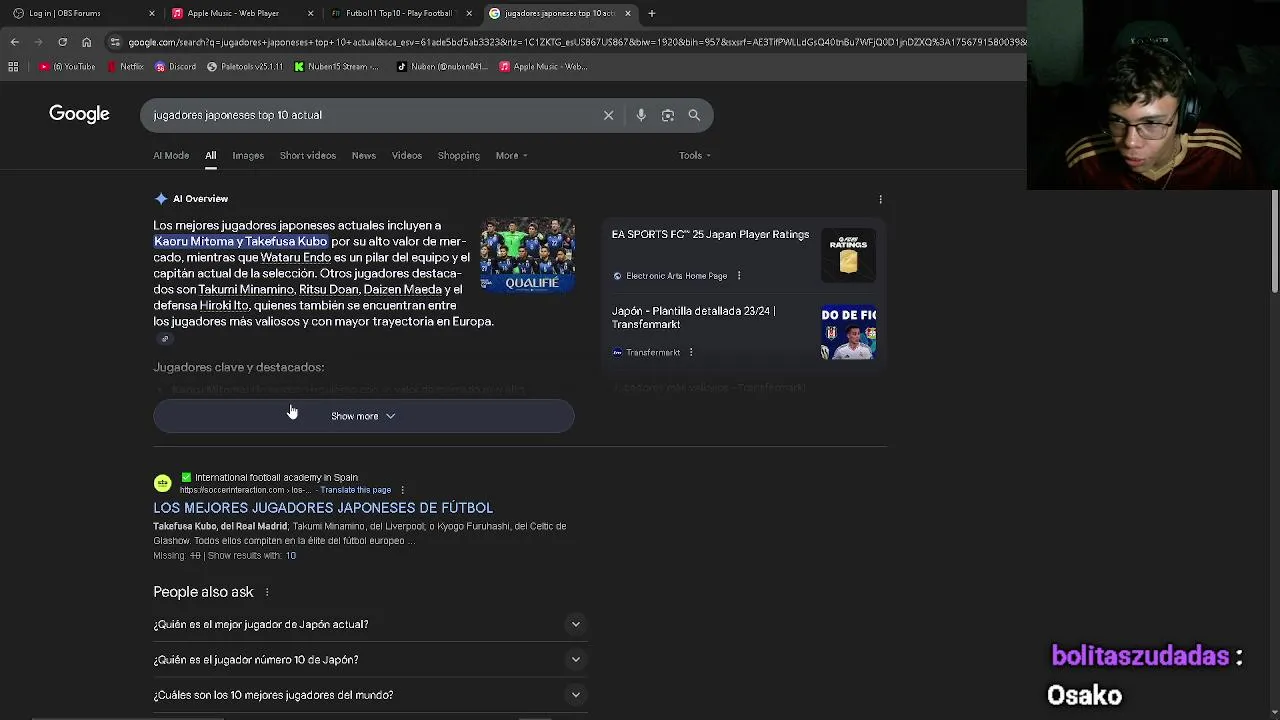Viewport: 1280px width, 720px height.
Task: Expand '¿Cuáles son los 10 mejores jugadores del mundo?'
Action: (368, 695)
